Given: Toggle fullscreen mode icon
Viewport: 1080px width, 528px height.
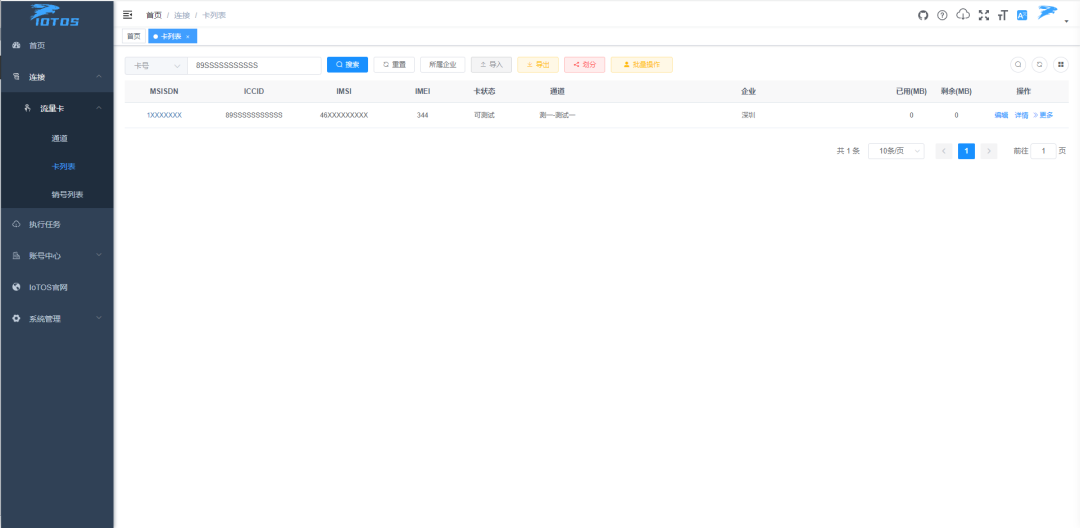Looking at the screenshot, I should click(983, 15).
